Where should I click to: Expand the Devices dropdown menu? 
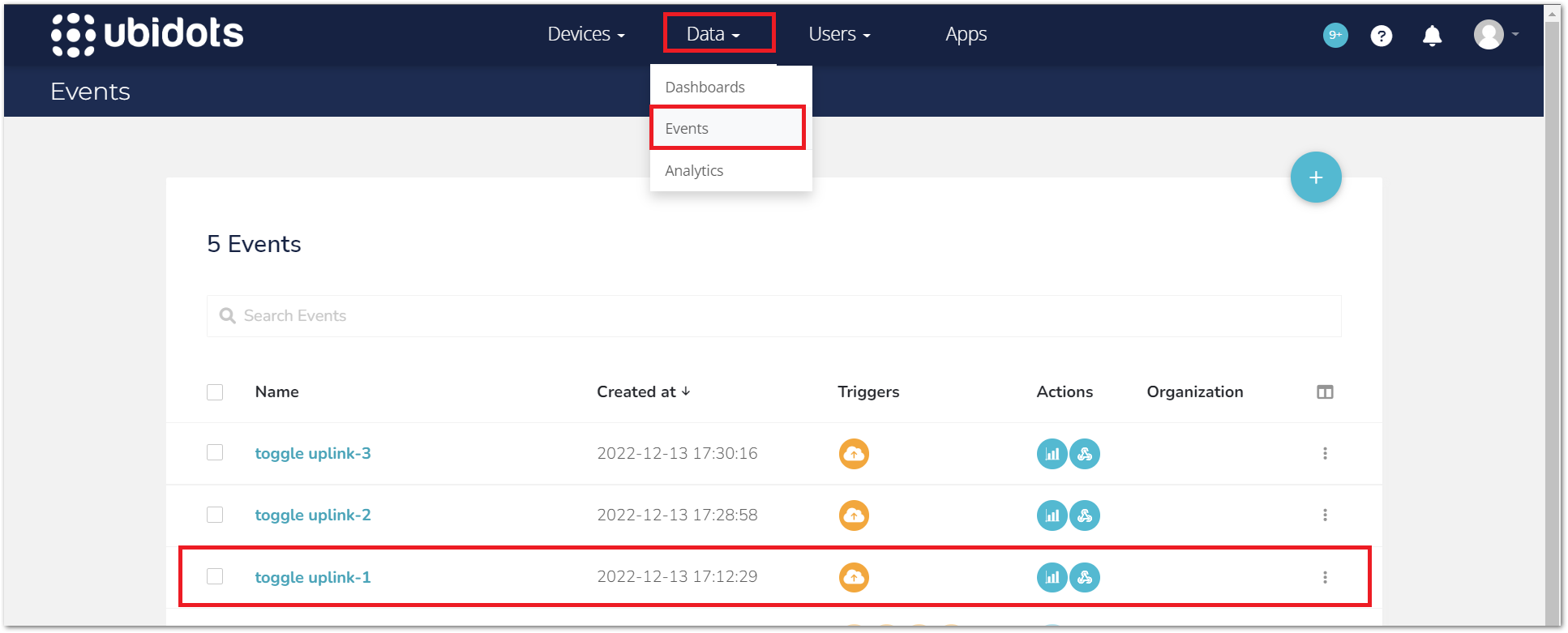(585, 34)
